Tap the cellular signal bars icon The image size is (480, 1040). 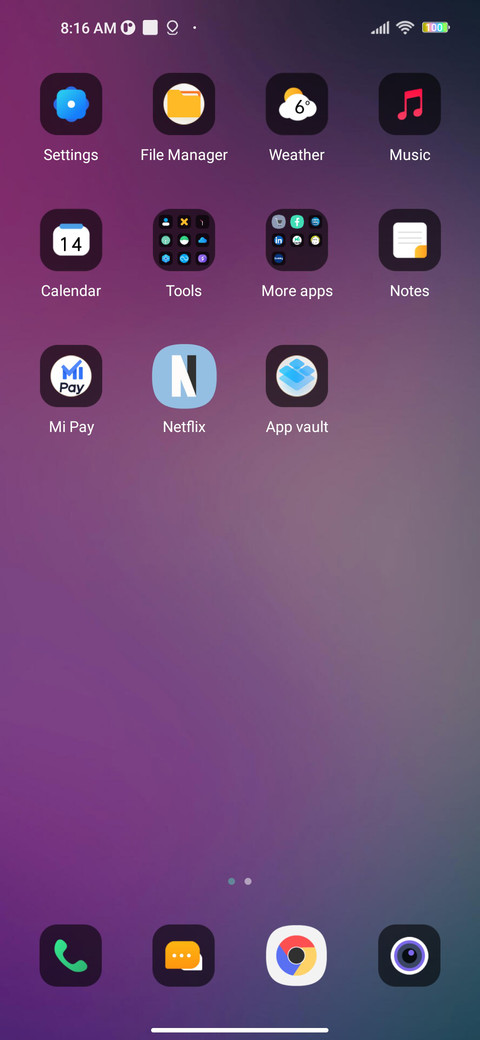coord(380,27)
